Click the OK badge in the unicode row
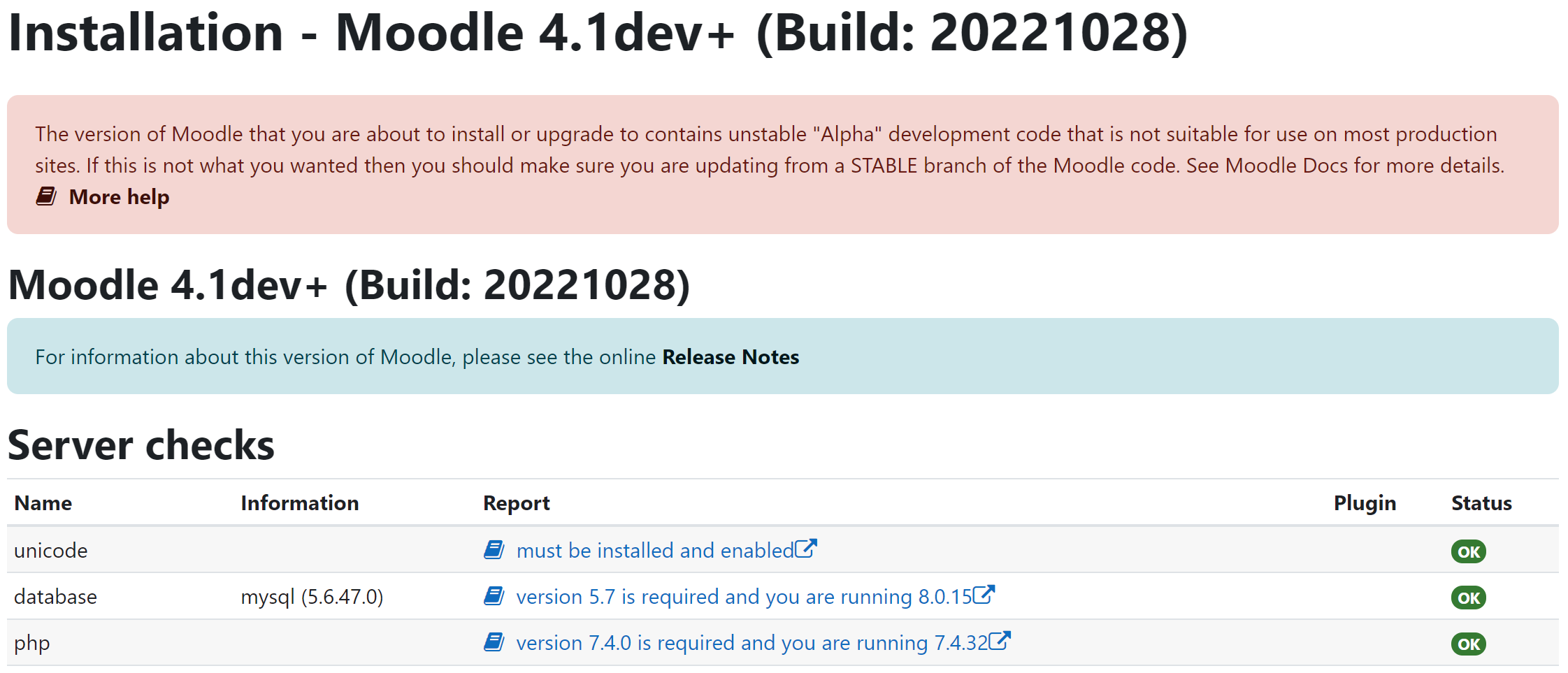Image resolution: width=1568 pixels, height=673 pixels. point(1469,551)
